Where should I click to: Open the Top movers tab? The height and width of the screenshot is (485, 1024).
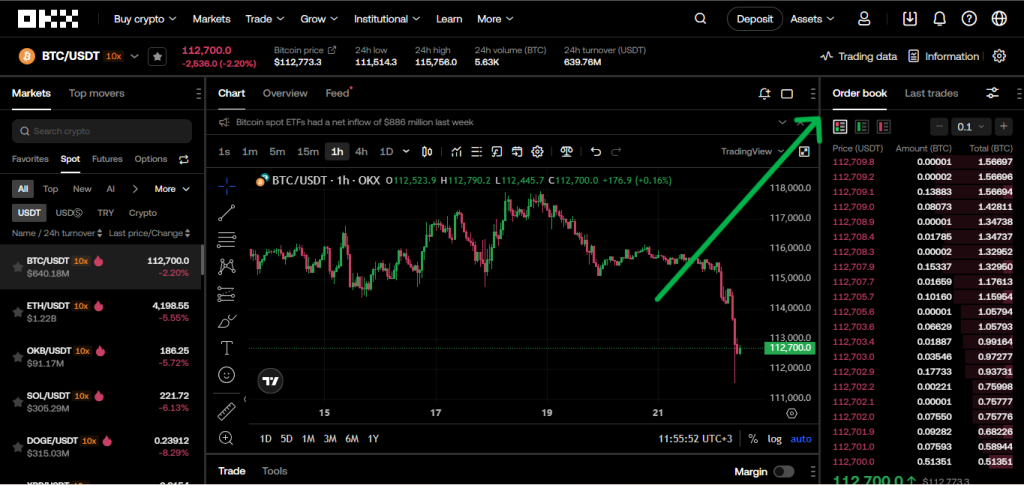(x=97, y=93)
